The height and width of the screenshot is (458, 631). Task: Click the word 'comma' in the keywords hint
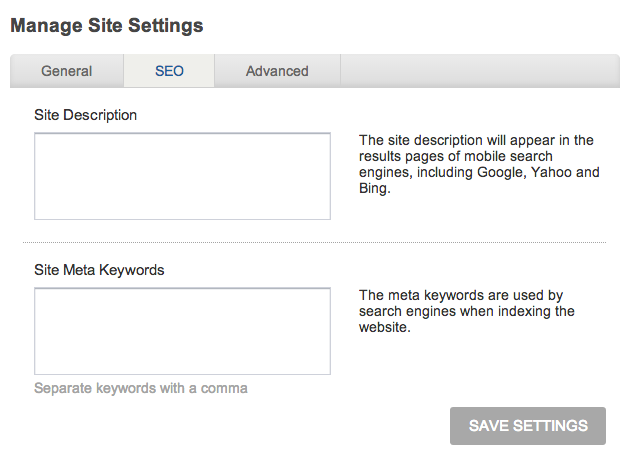[x=224, y=388]
